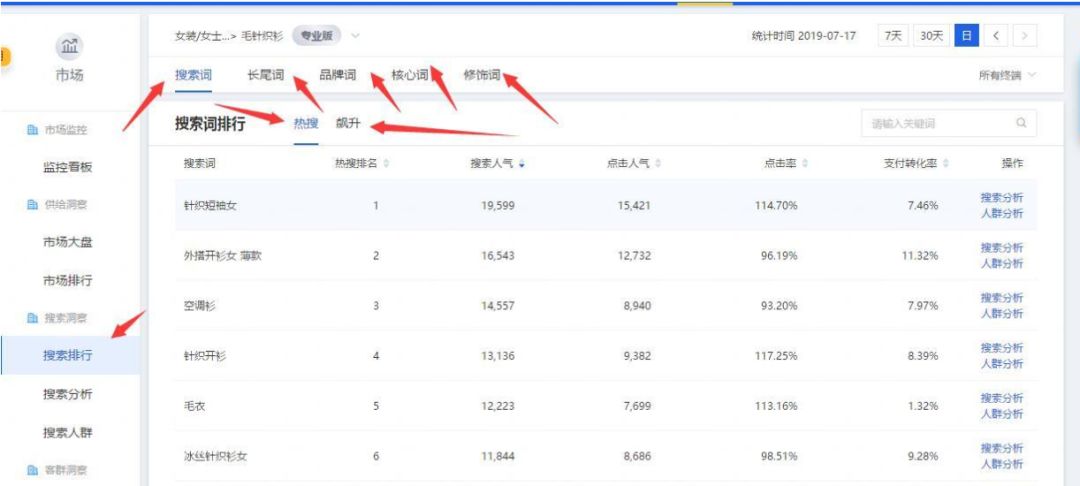Click the 11.32% conversion rate value
Viewport: 1080px width, 486px height.
coord(919,256)
